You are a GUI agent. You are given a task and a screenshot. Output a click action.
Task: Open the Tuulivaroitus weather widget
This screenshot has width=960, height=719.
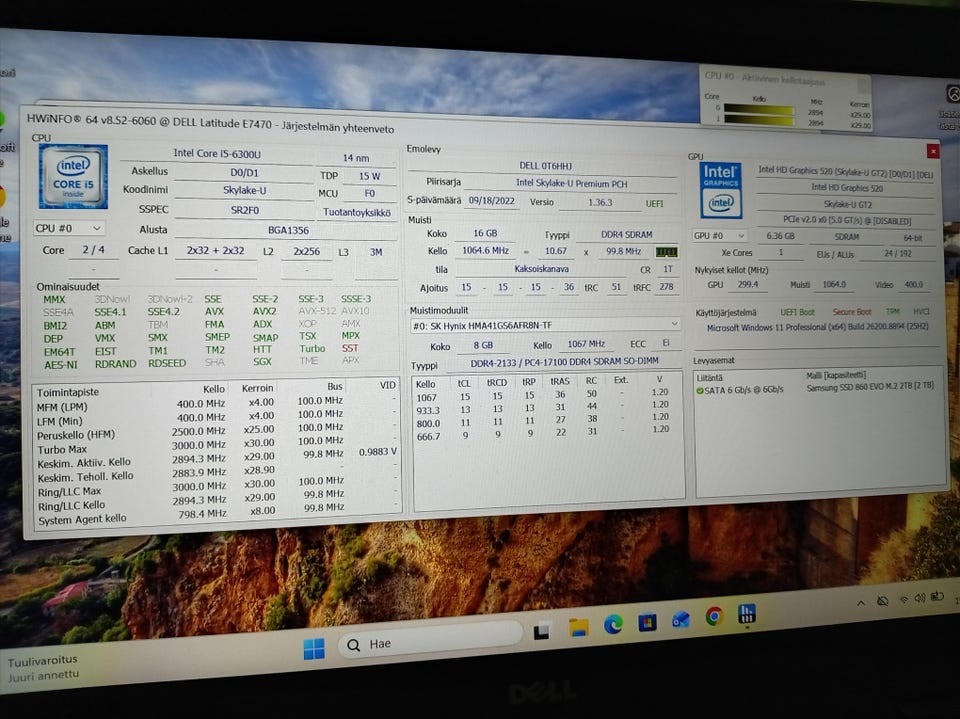(x=43, y=668)
